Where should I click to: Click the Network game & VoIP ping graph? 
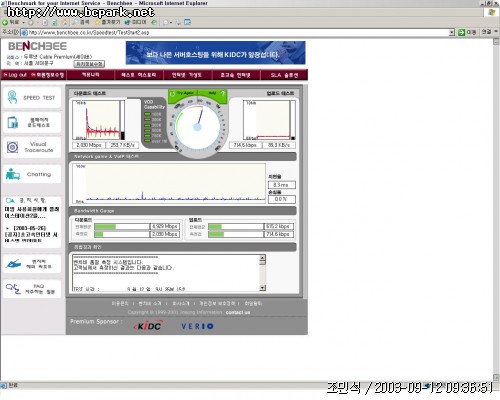tap(169, 183)
